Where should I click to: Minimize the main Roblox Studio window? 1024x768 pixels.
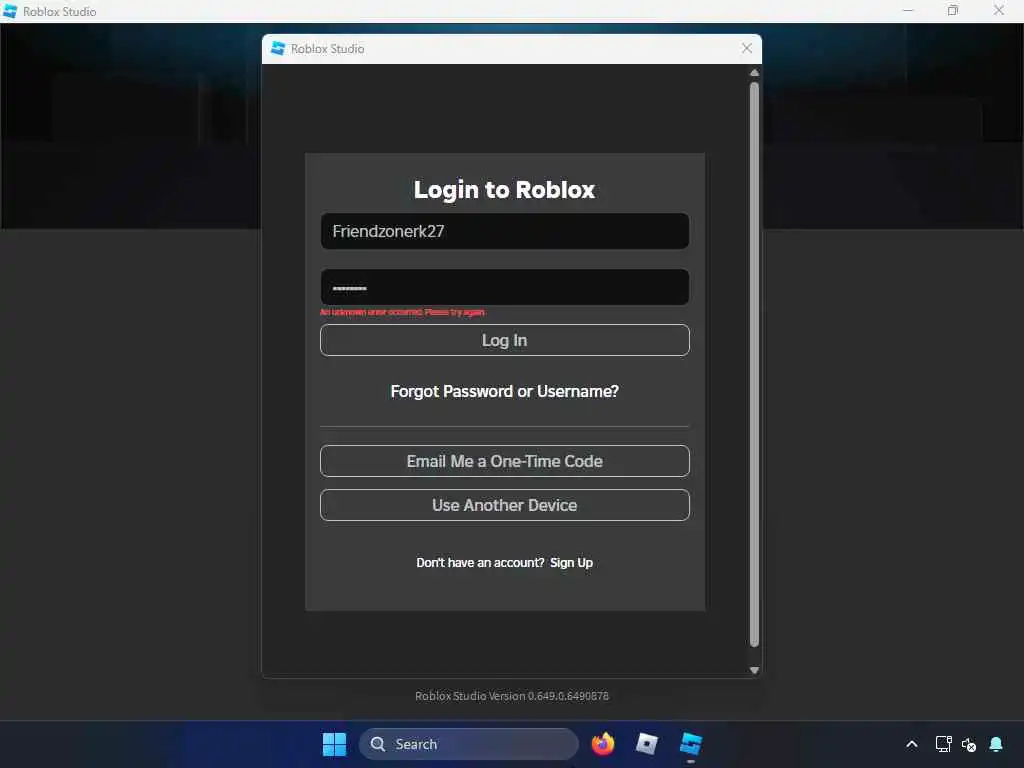(908, 10)
